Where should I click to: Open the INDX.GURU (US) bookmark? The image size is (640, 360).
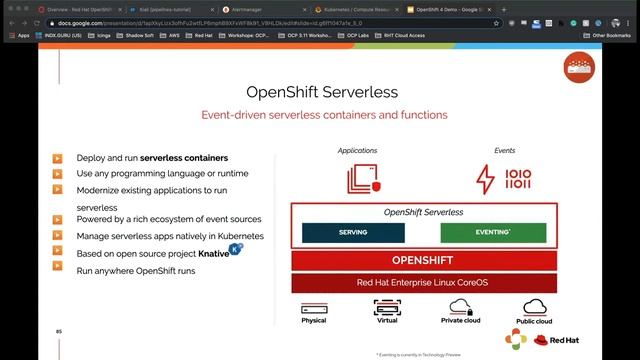pos(59,36)
